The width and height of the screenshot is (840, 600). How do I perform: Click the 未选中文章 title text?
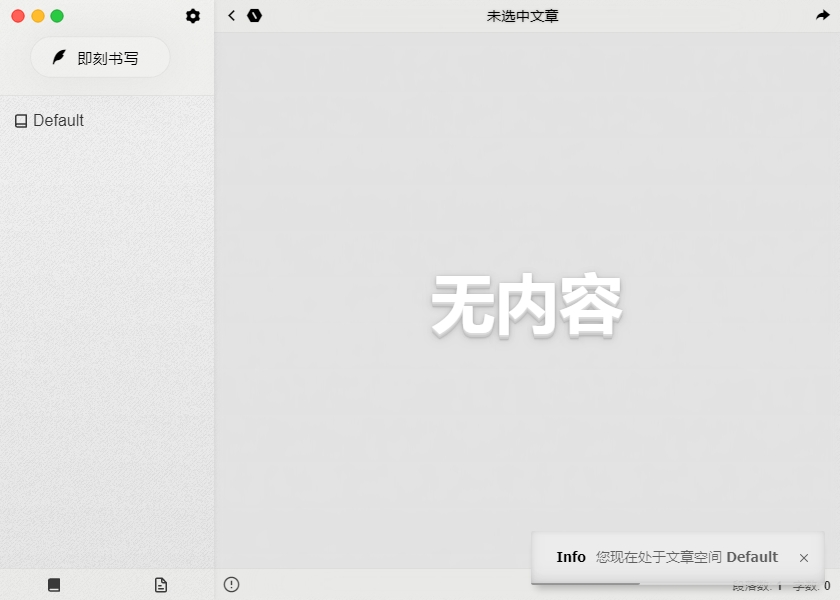point(522,16)
